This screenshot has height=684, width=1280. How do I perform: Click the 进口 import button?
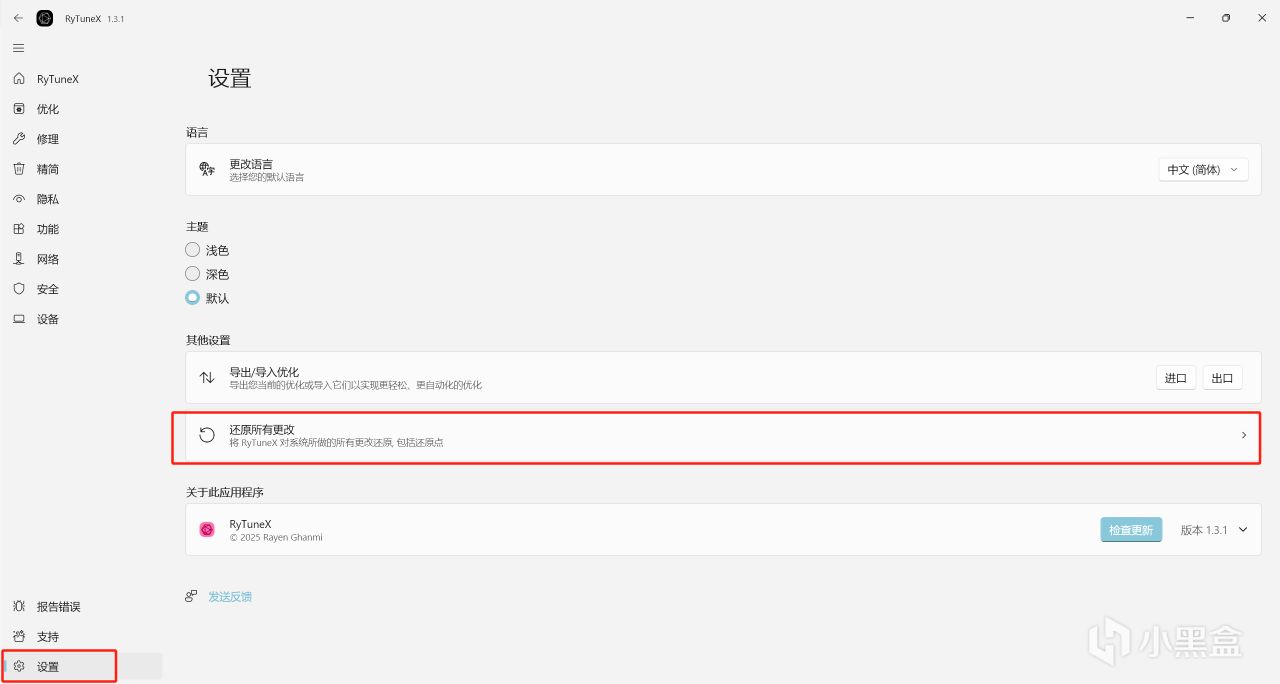tap(1176, 378)
